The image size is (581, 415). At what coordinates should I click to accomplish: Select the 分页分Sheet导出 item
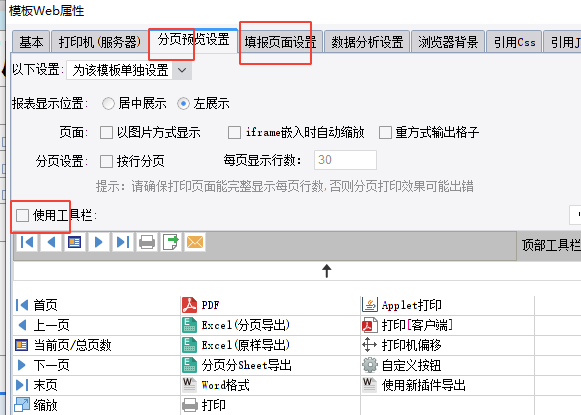[237, 365]
